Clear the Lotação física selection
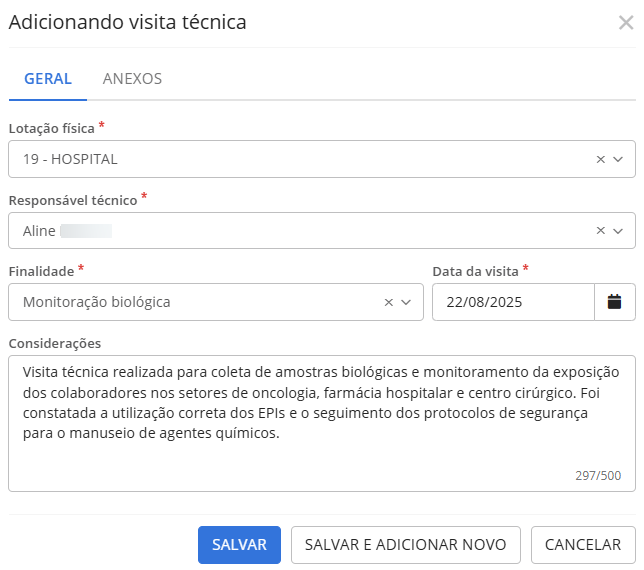The image size is (644, 570). click(x=600, y=159)
